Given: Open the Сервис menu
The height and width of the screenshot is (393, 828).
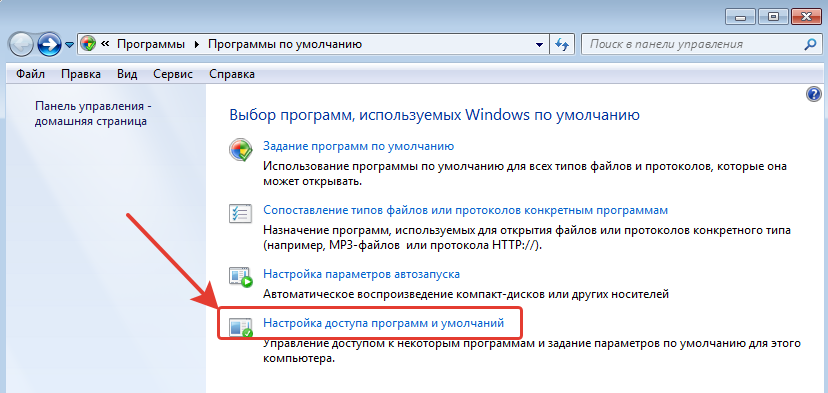Looking at the screenshot, I should pyautogui.click(x=173, y=74).
